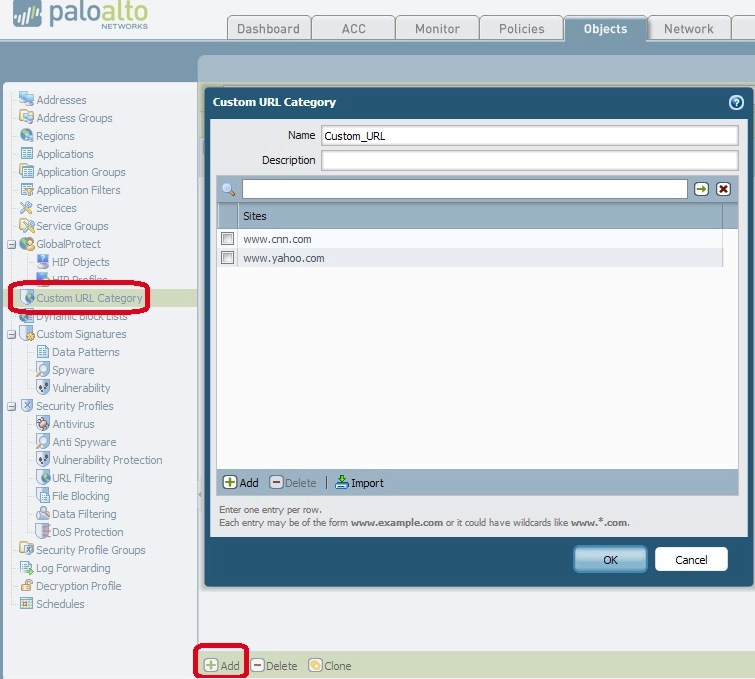This screenshot has height=679, width=755.
Task: Click the Description input field
Action: 529,160
